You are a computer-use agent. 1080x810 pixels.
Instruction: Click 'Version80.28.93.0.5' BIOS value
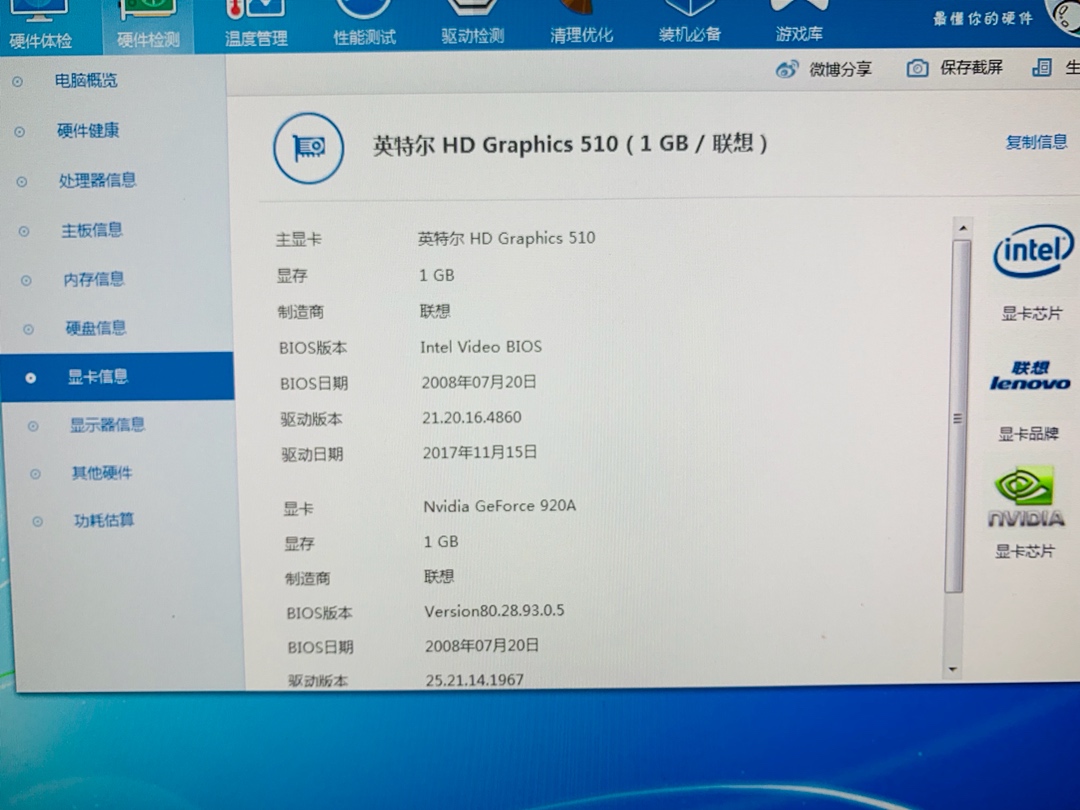pos(495,611)
